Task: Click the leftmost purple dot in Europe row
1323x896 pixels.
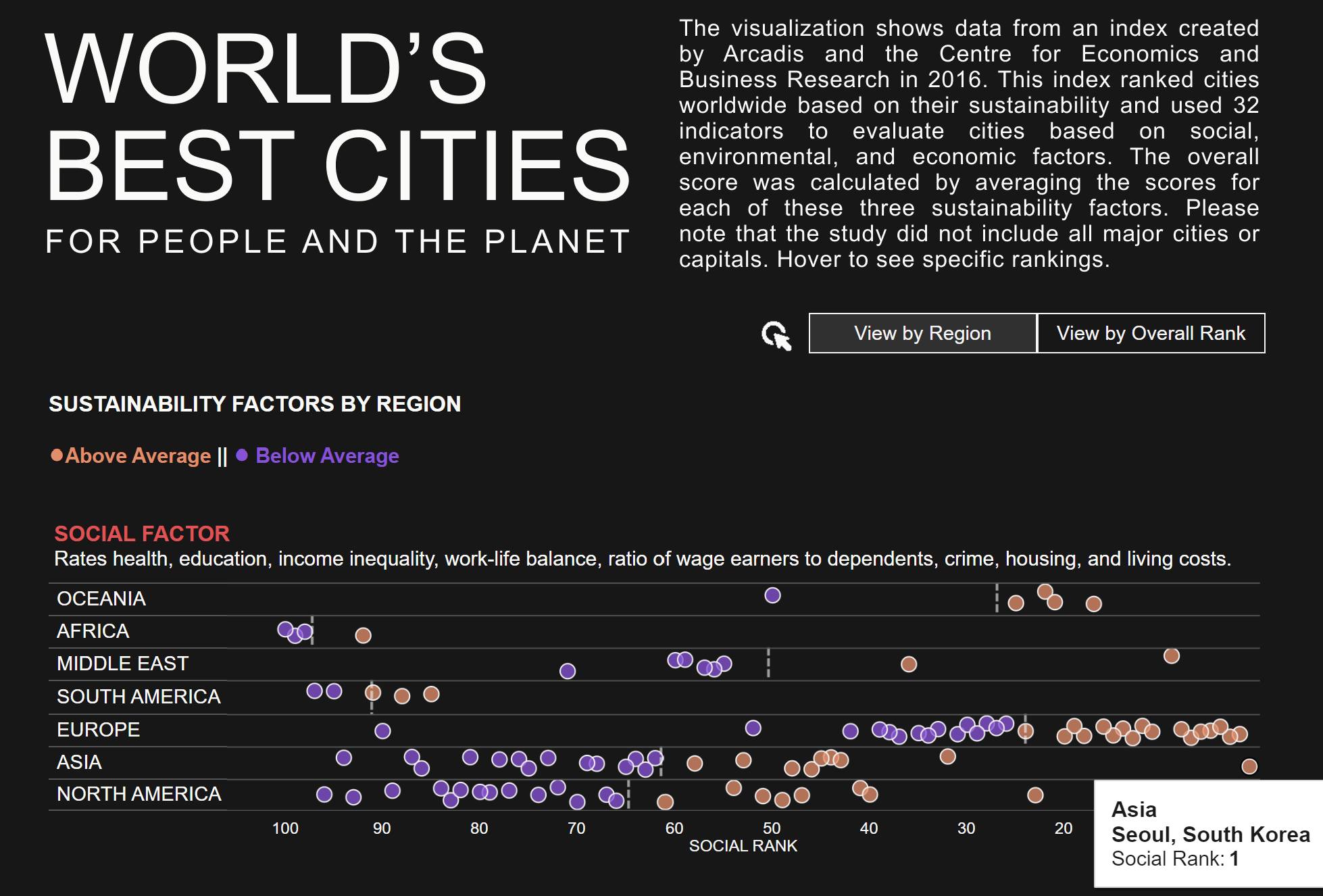Action: (382, 730)
